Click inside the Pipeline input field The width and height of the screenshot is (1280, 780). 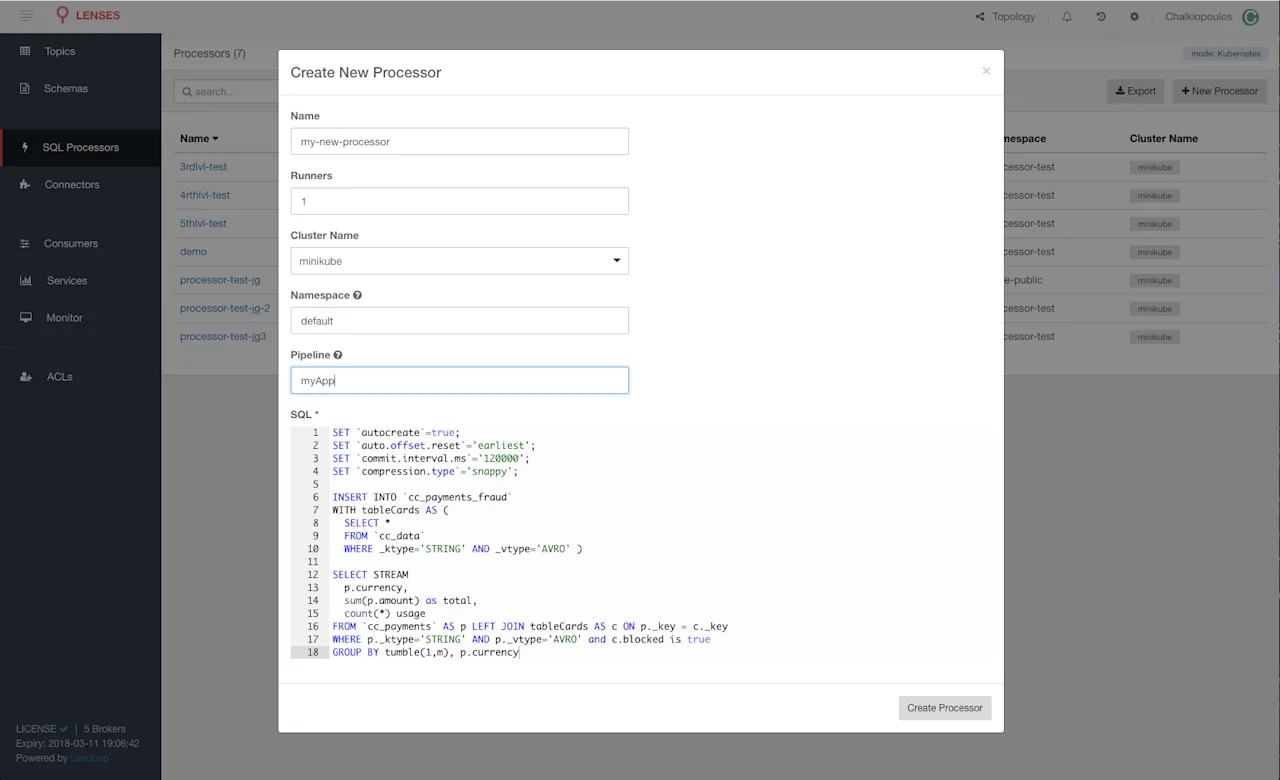coord(459,380)
